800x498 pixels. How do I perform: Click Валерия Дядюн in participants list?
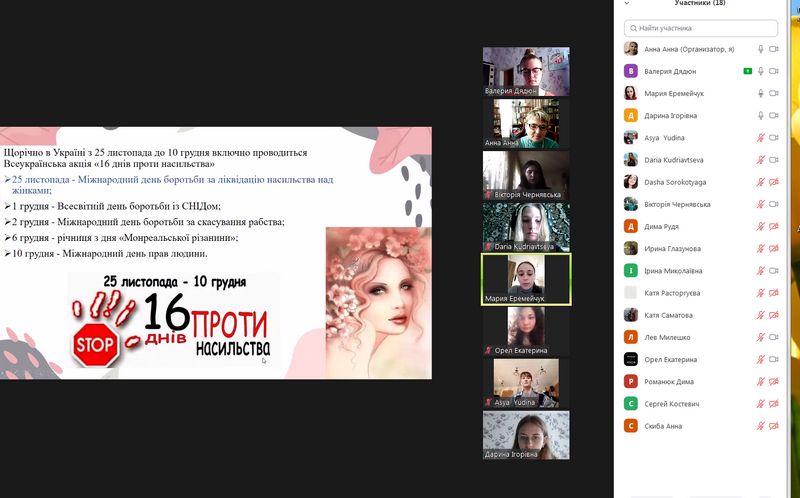click(x=670, y=71)
